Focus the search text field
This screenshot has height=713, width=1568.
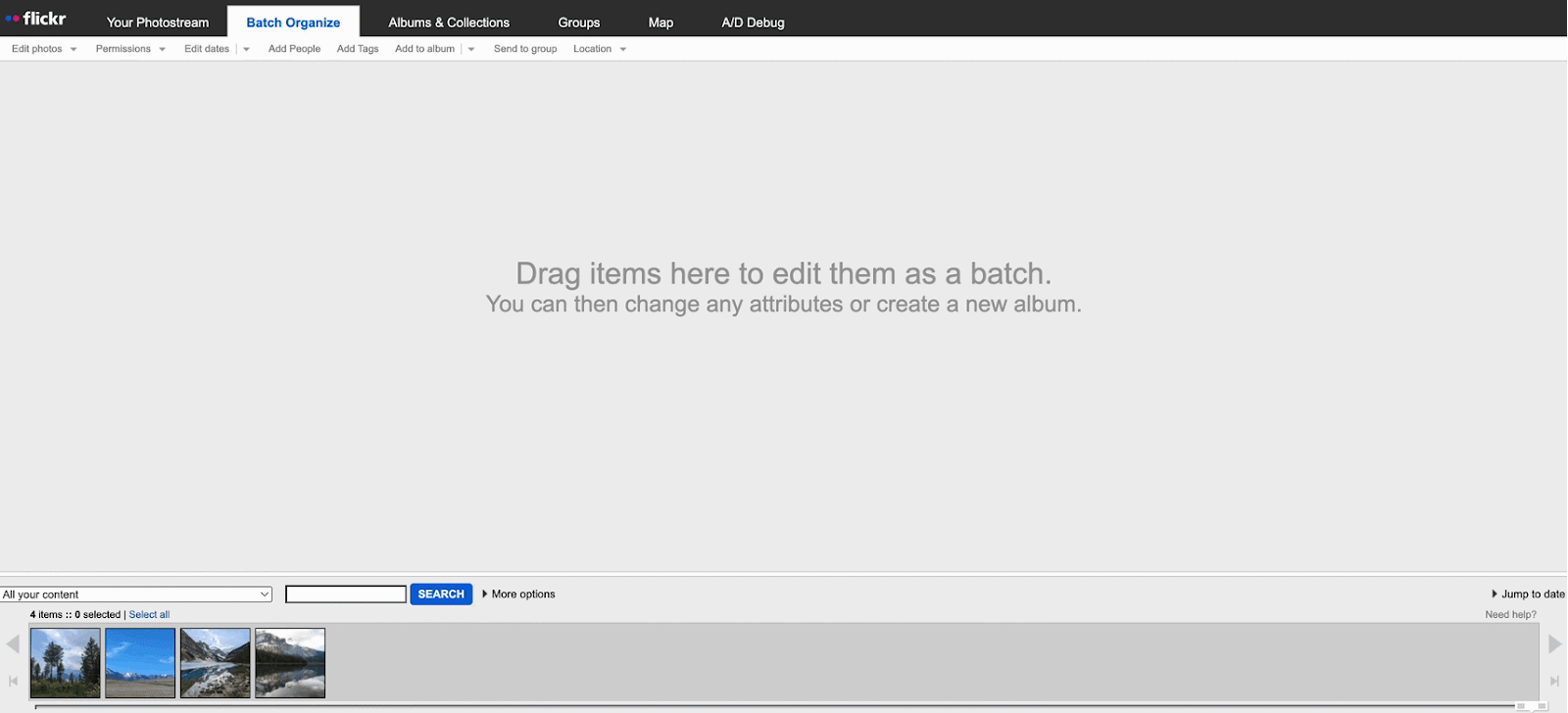point(346,594)
